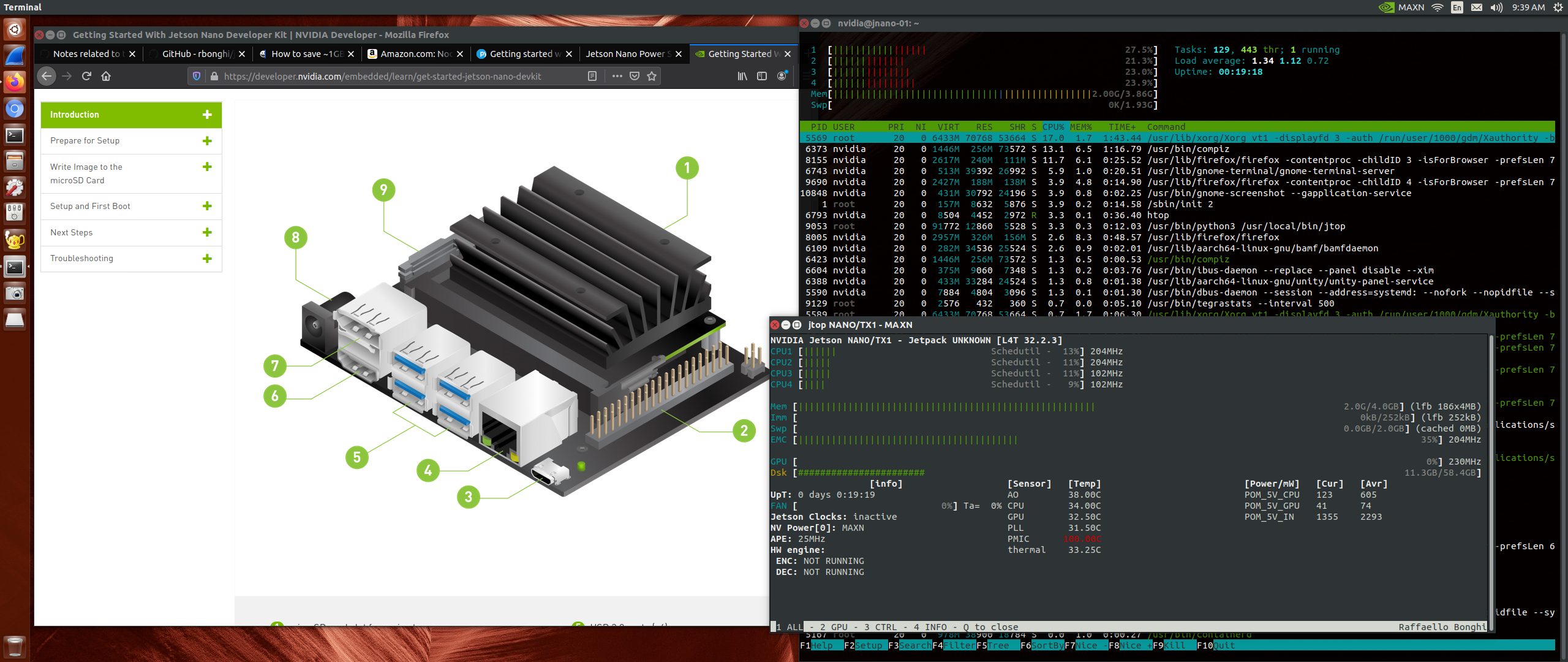Open the screenshot camera dock icon
Screen dimensions: 1568x662
click(15, 293)
